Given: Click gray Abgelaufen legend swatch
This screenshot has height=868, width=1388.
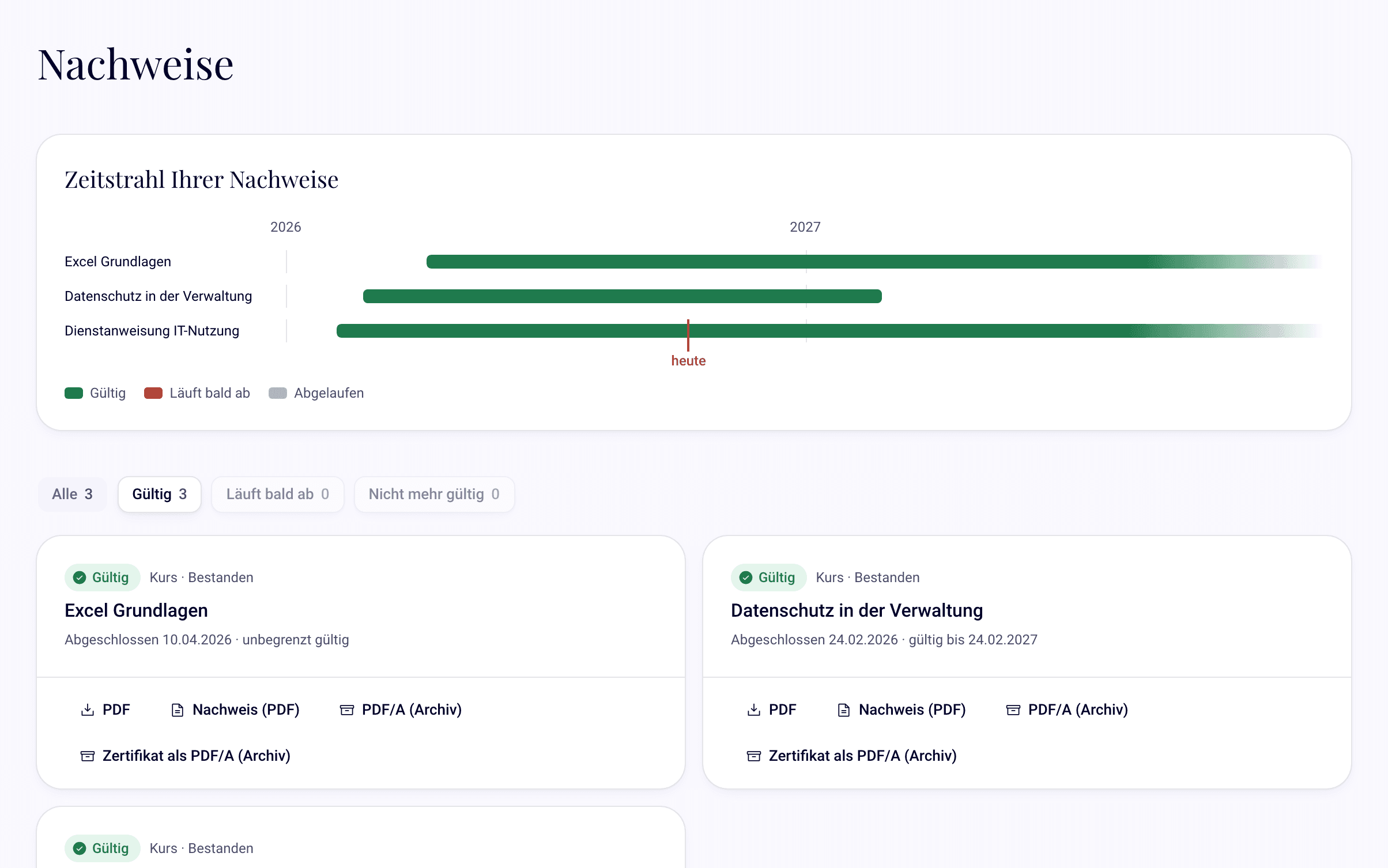Looking at the screenshot, I should pos(278,393).
